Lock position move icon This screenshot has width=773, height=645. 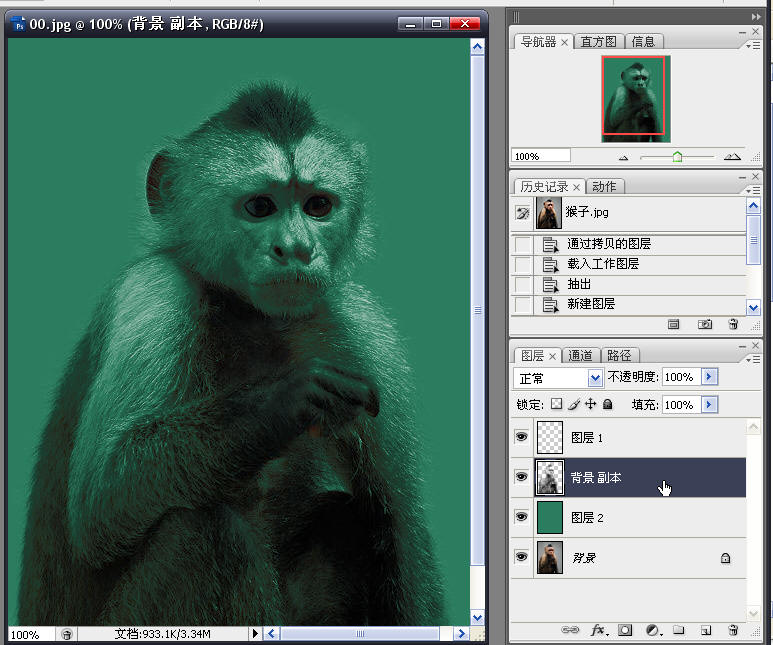(591, 404)
